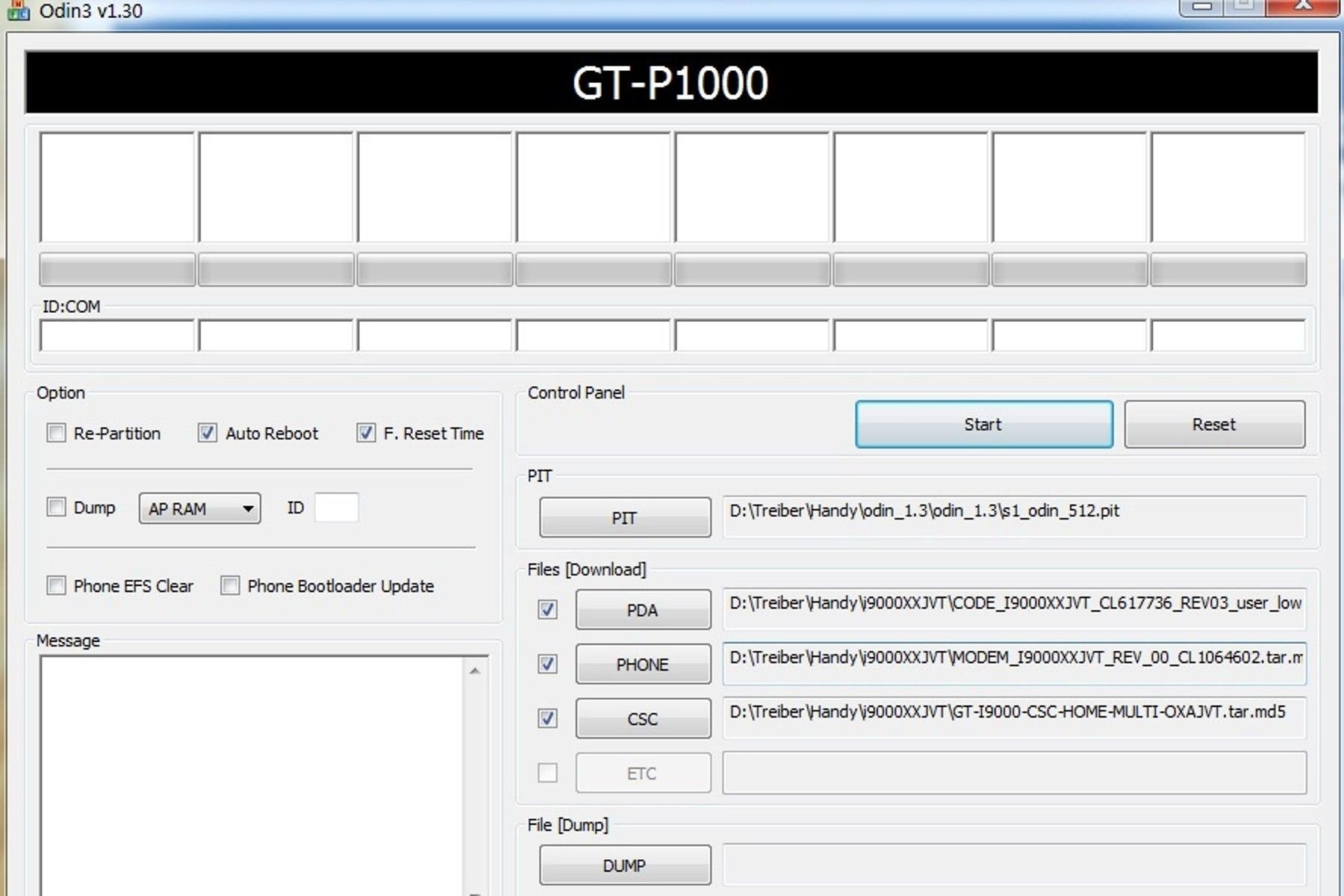The height and width of the screenshot is (896, 1344).
Task: Uncheck the PHONE file checkbox
Action: 547,664
